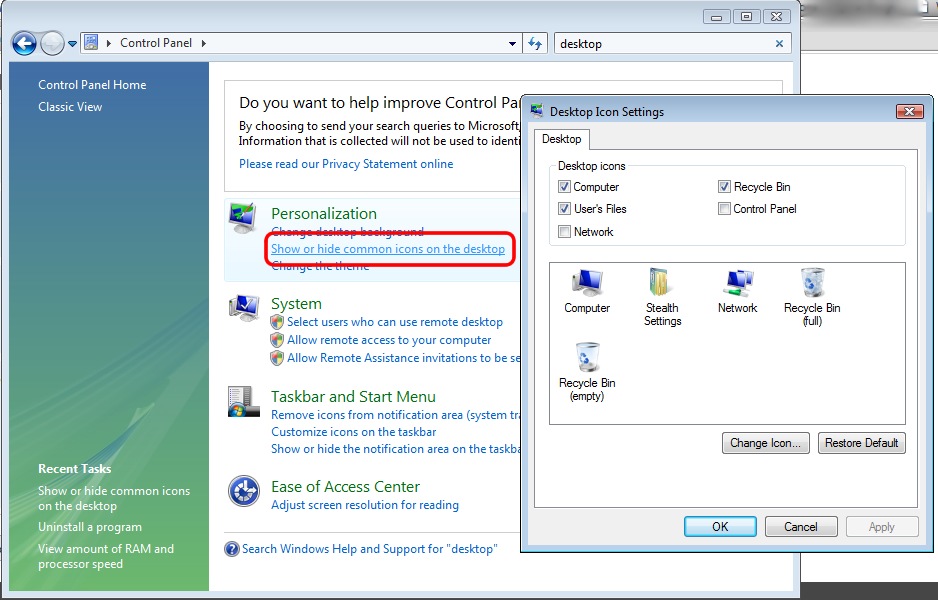Click the blue help question mark icon
Image resolution: width=938 pixels, height=600 pixels.
pyautogui.click(x=232, y=549)
